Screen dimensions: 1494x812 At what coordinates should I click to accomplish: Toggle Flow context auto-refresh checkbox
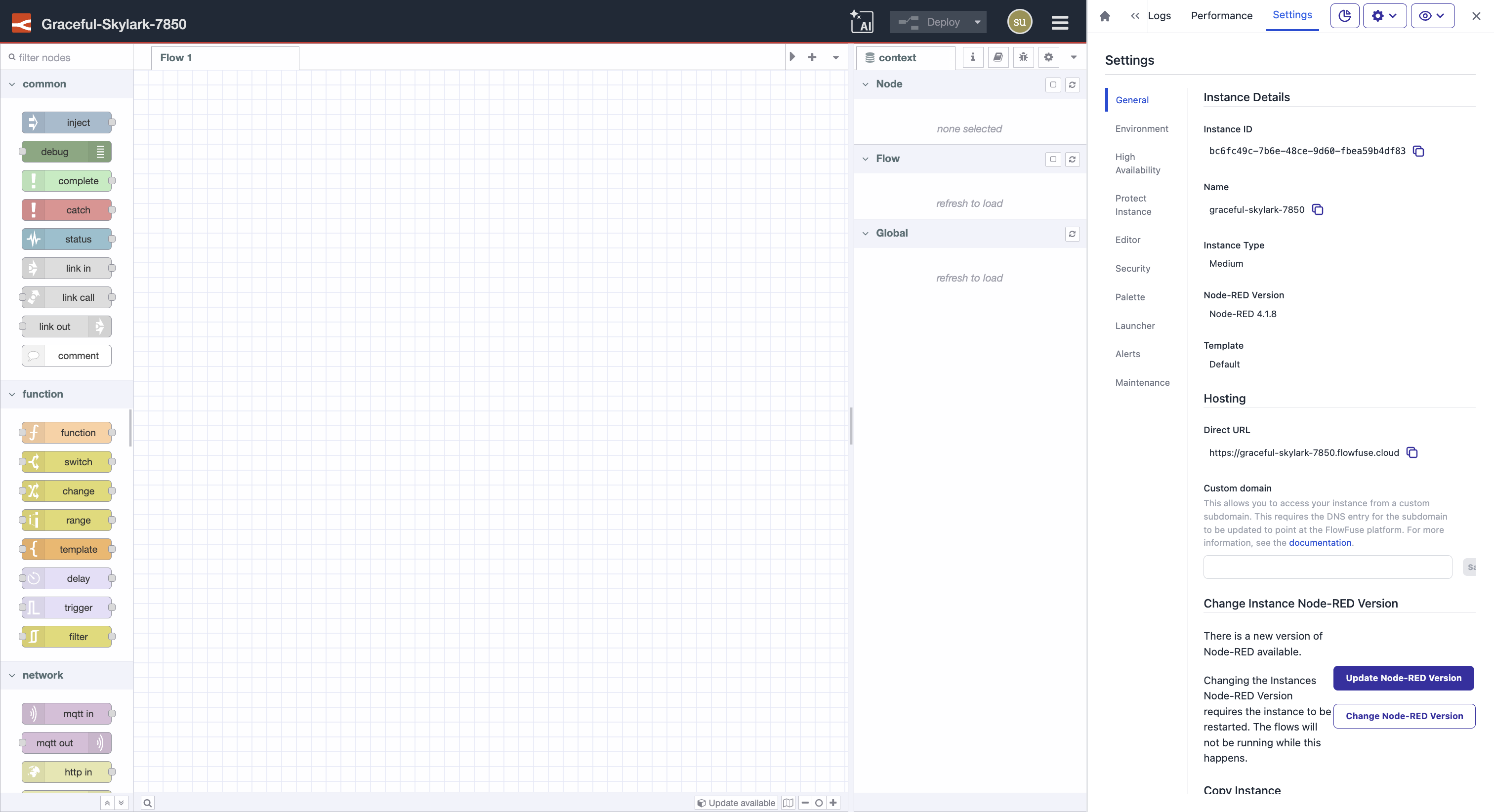[1053, 159]
